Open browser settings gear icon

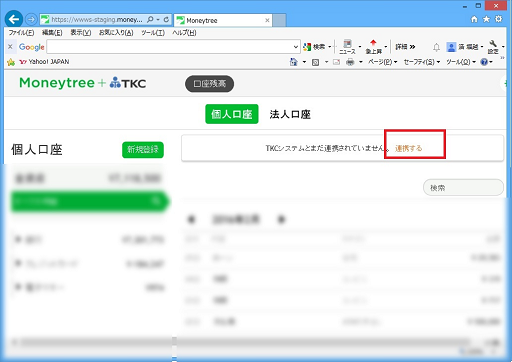[498, 19]
